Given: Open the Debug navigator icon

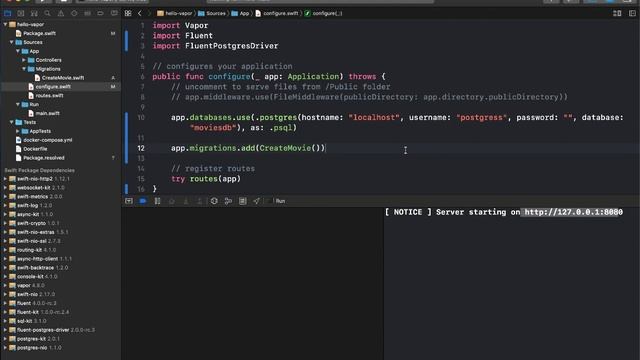Looking at the screenshot, I should 87,13.
